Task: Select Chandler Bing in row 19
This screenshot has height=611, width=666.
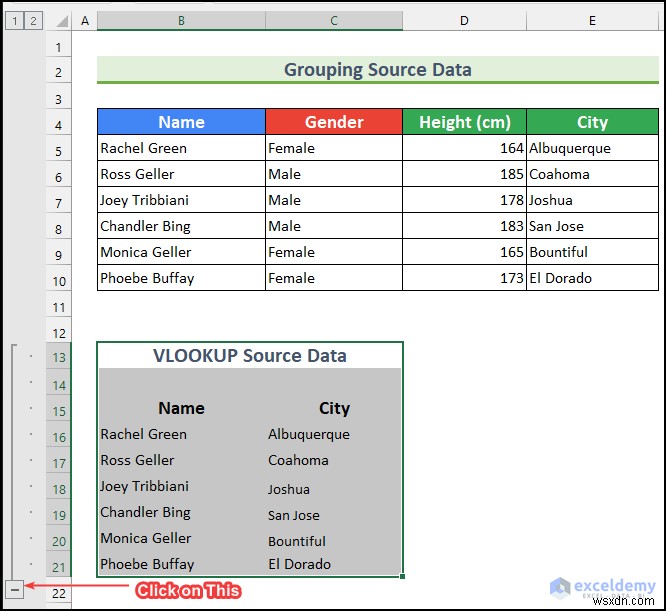Action: point(181,512)
